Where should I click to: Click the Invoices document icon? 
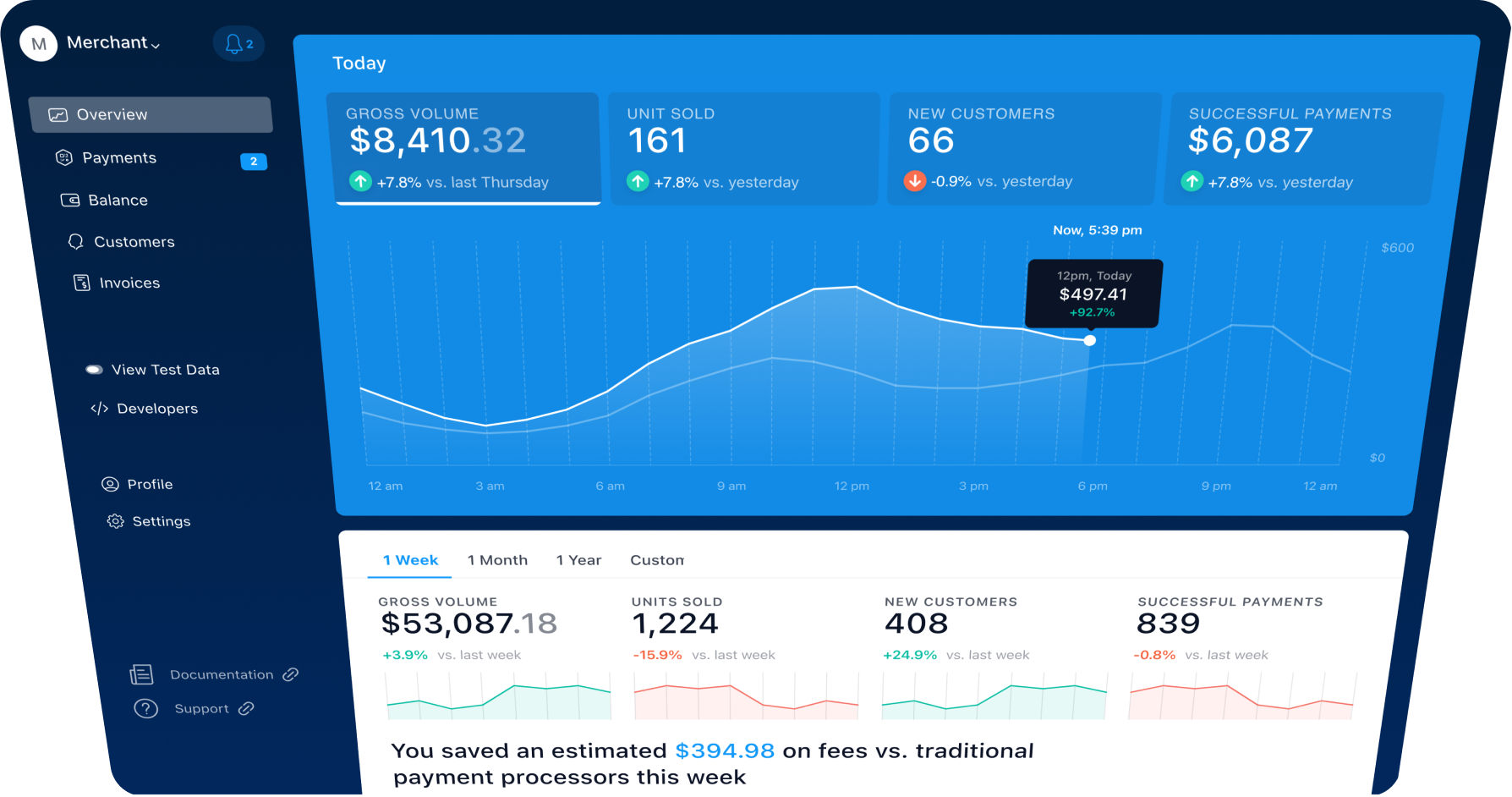82,283
